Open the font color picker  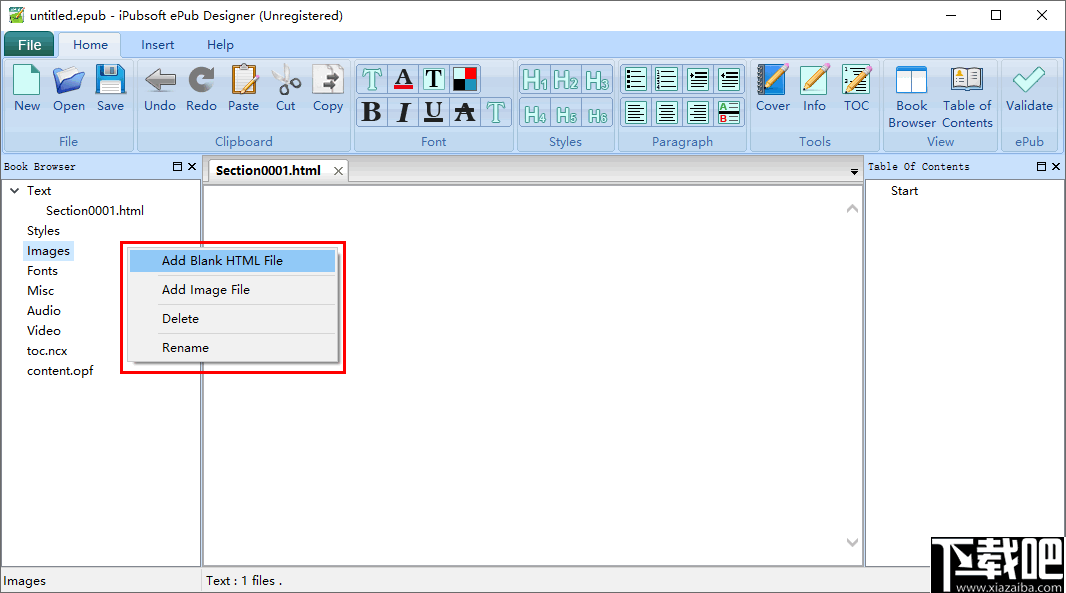(402, 78)
